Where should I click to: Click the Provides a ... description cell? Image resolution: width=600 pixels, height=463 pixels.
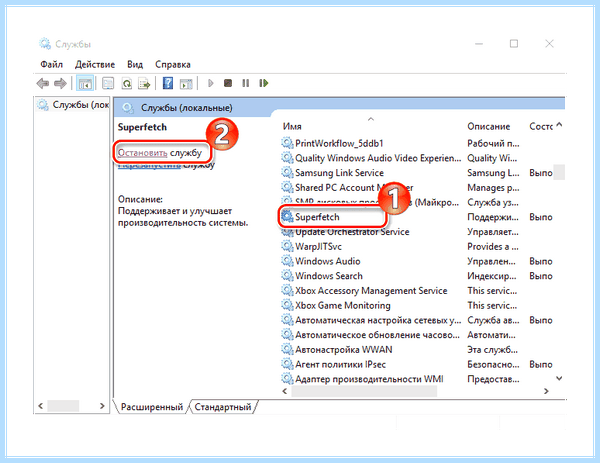492,246
